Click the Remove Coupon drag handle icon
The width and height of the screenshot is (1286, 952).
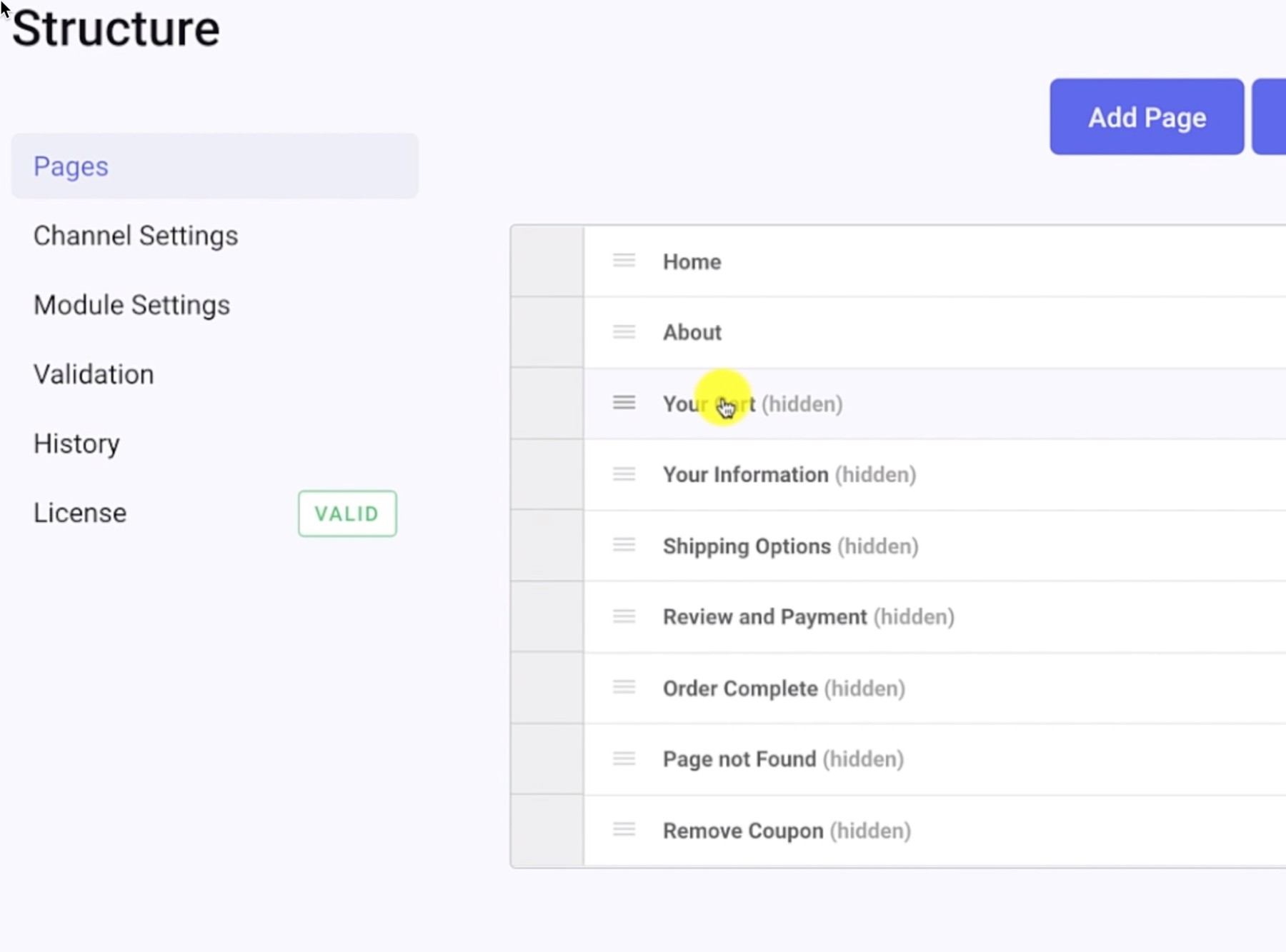click(624, 830)
